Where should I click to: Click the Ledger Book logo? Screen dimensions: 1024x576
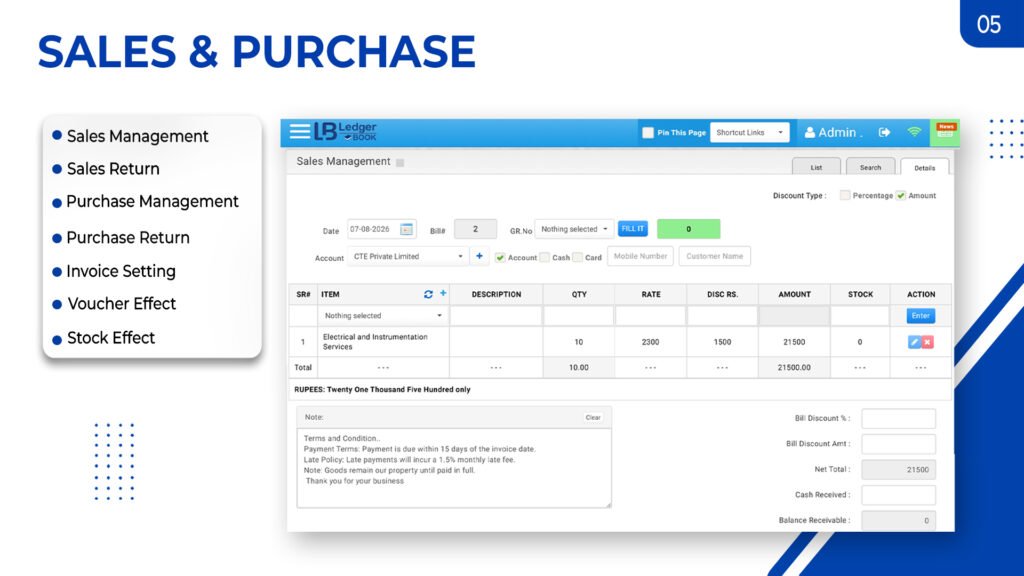point(345,132)
